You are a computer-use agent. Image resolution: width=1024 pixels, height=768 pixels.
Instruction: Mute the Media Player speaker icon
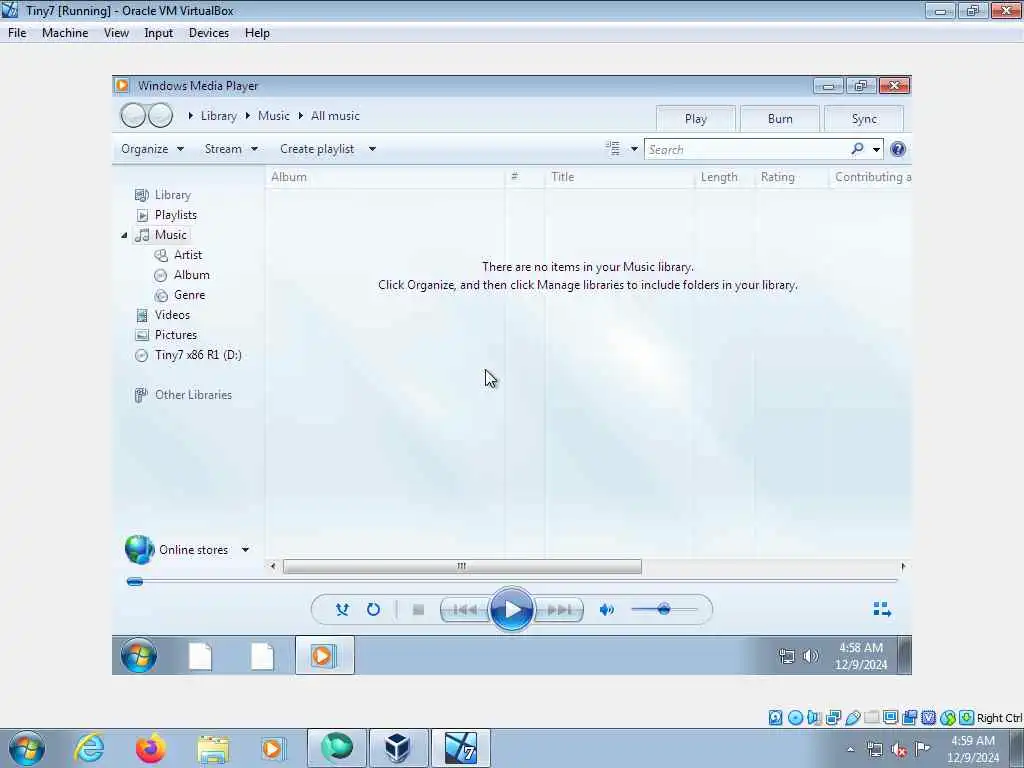coord(607,609)
